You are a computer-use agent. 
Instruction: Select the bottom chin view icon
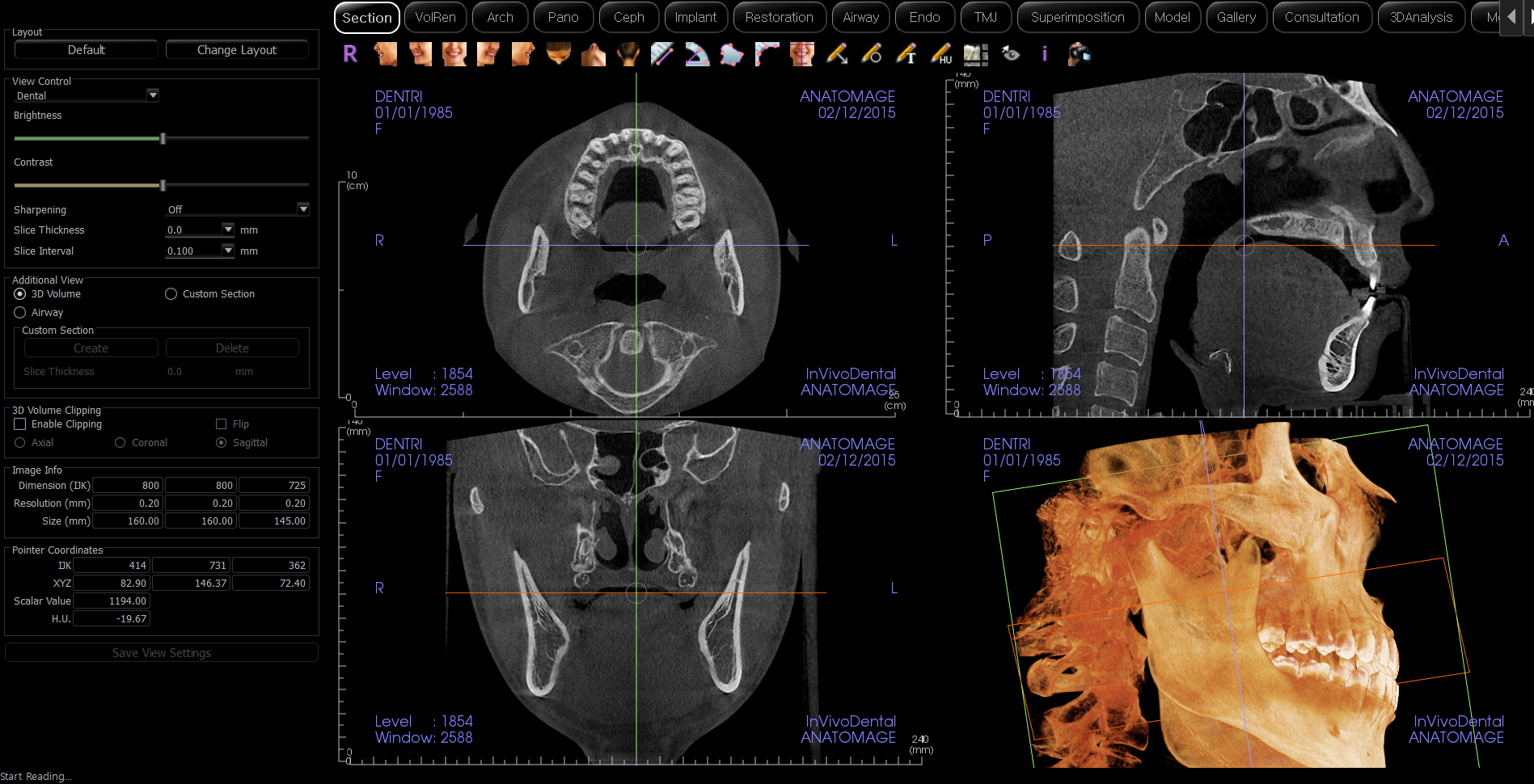point(594,54)
